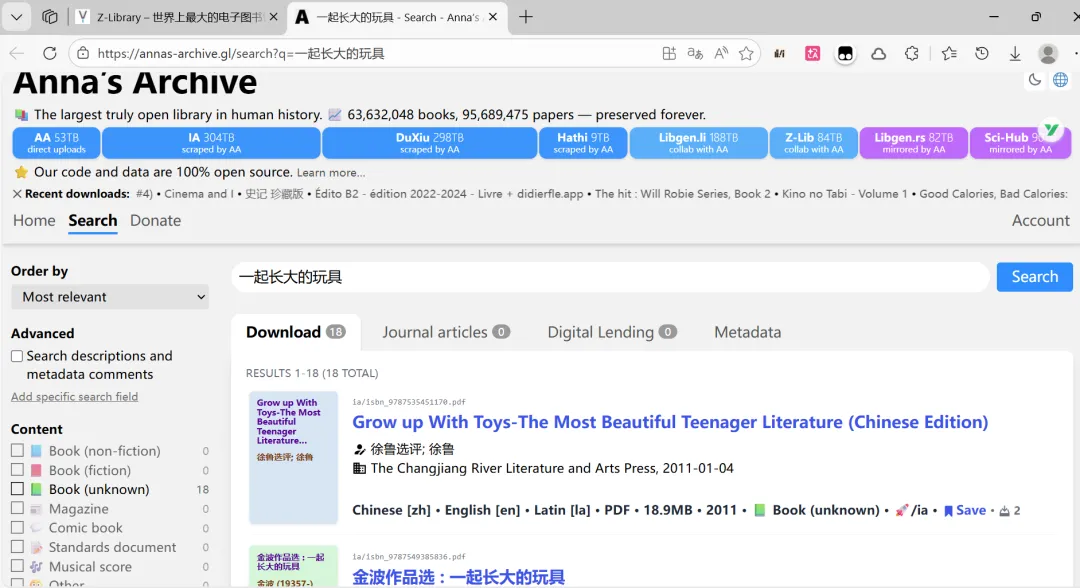Image resolution: width=1080 pixels, height=588 pixels.
Task: Click the IA 304TB badge
Action: coord(211,143)
